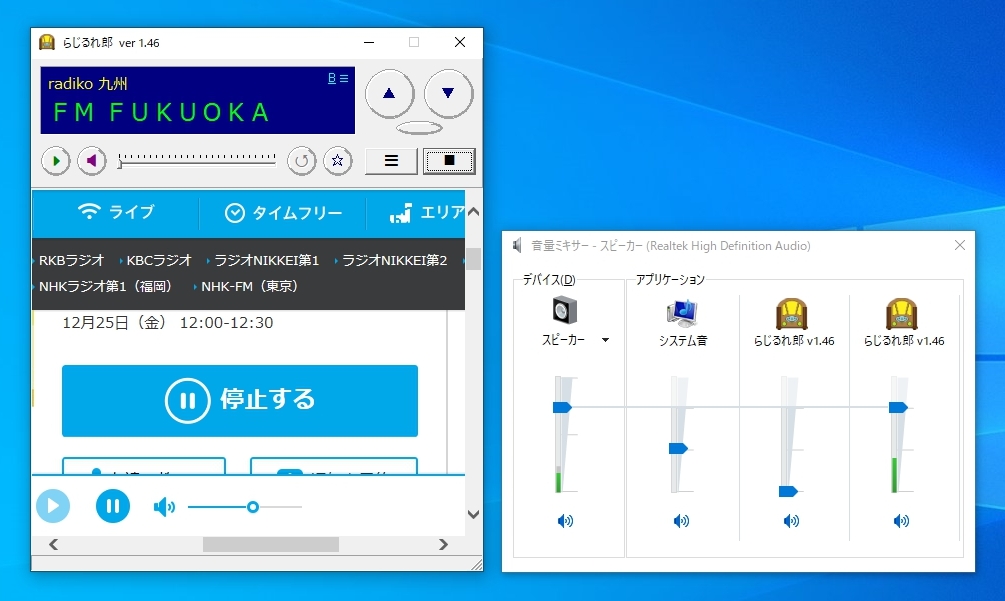Click the small oval button below arrows
The image size is (1005, 601).
419,128
